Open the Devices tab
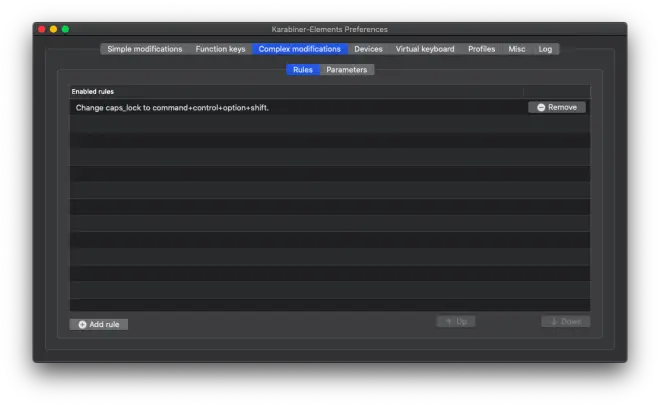Screen dimensions: 660x406 [x=368, y=49]
